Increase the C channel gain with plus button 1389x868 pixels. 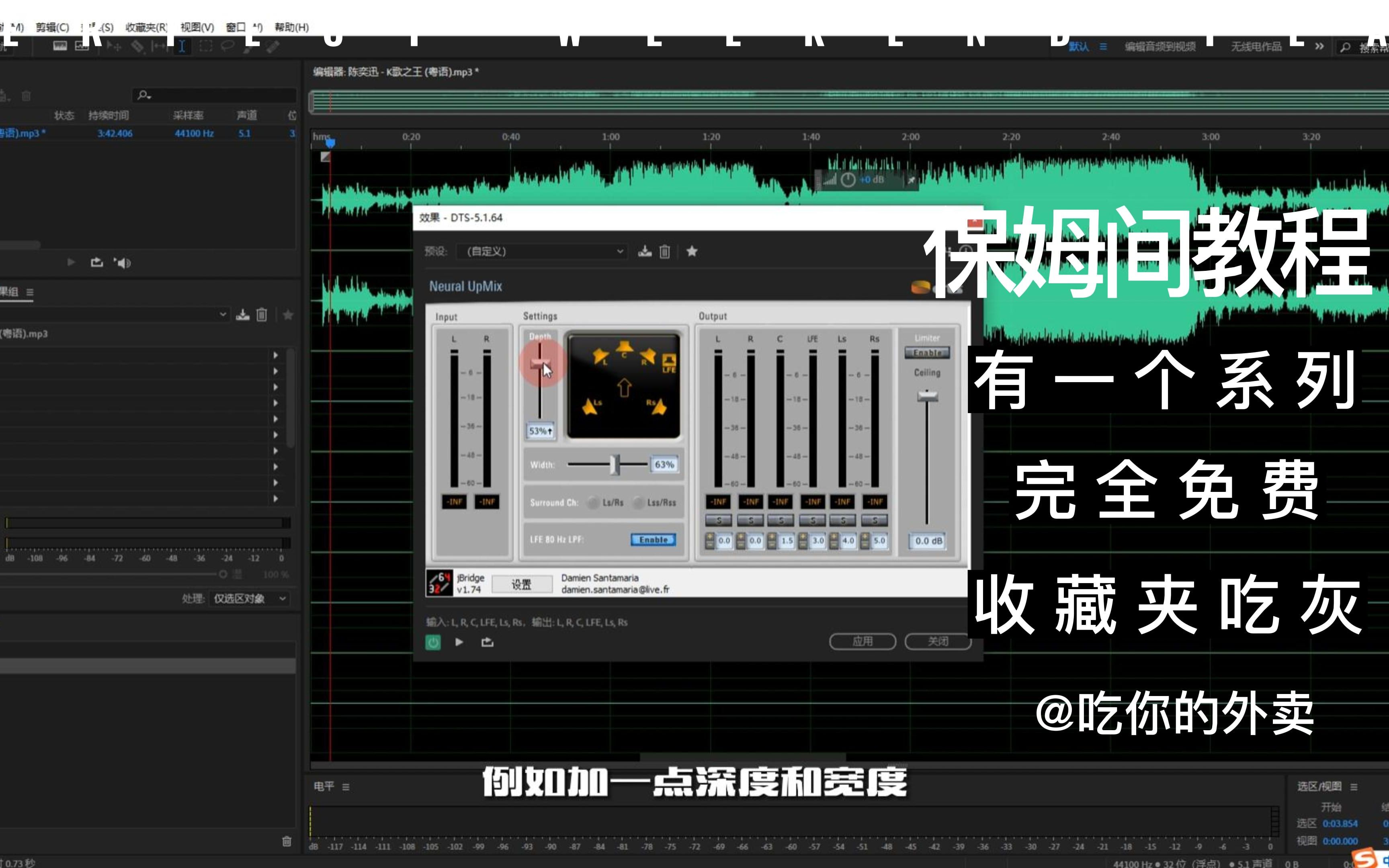(772, 537)
